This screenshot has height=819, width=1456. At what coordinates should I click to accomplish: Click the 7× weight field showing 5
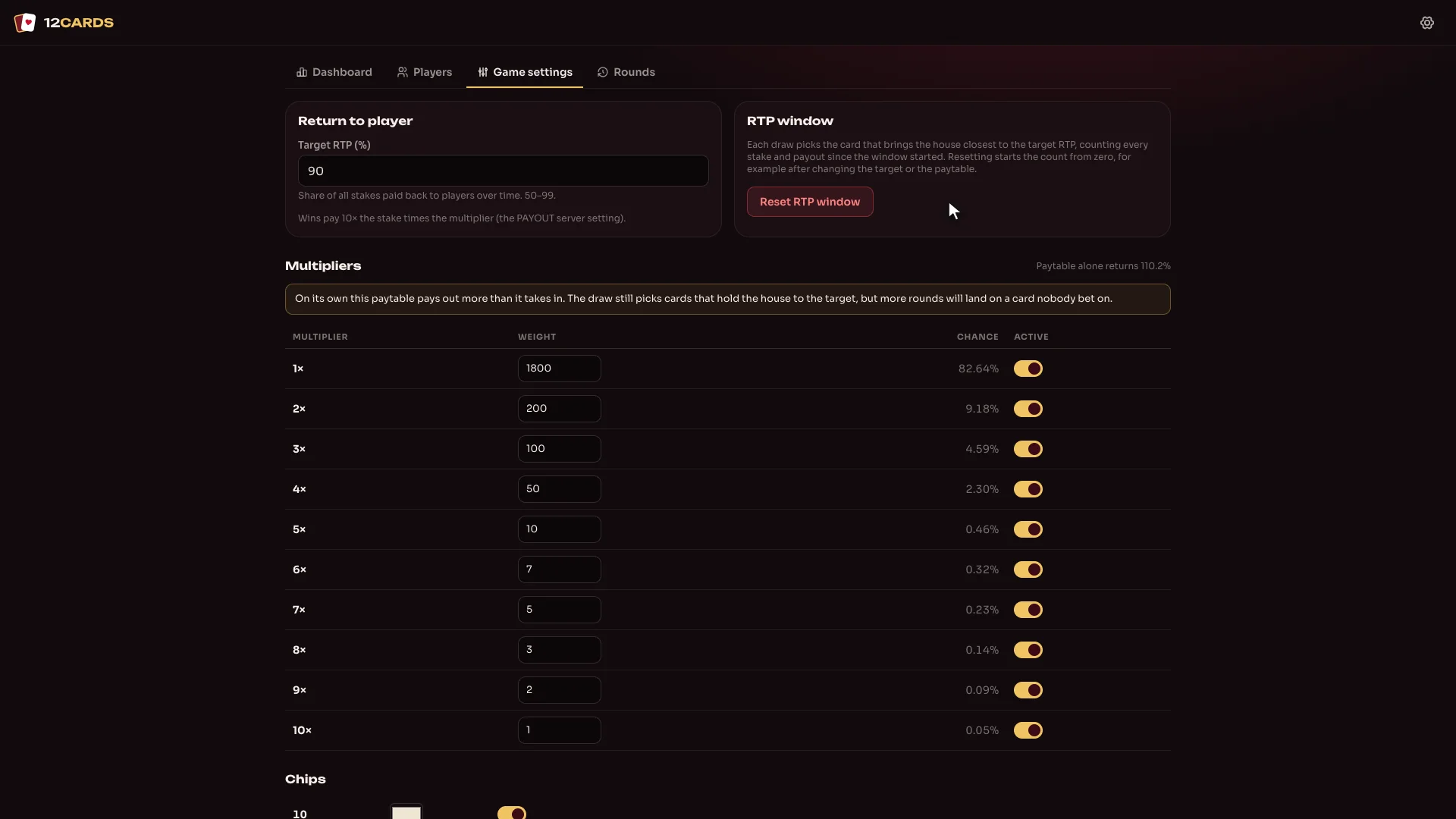coord(560,610)
